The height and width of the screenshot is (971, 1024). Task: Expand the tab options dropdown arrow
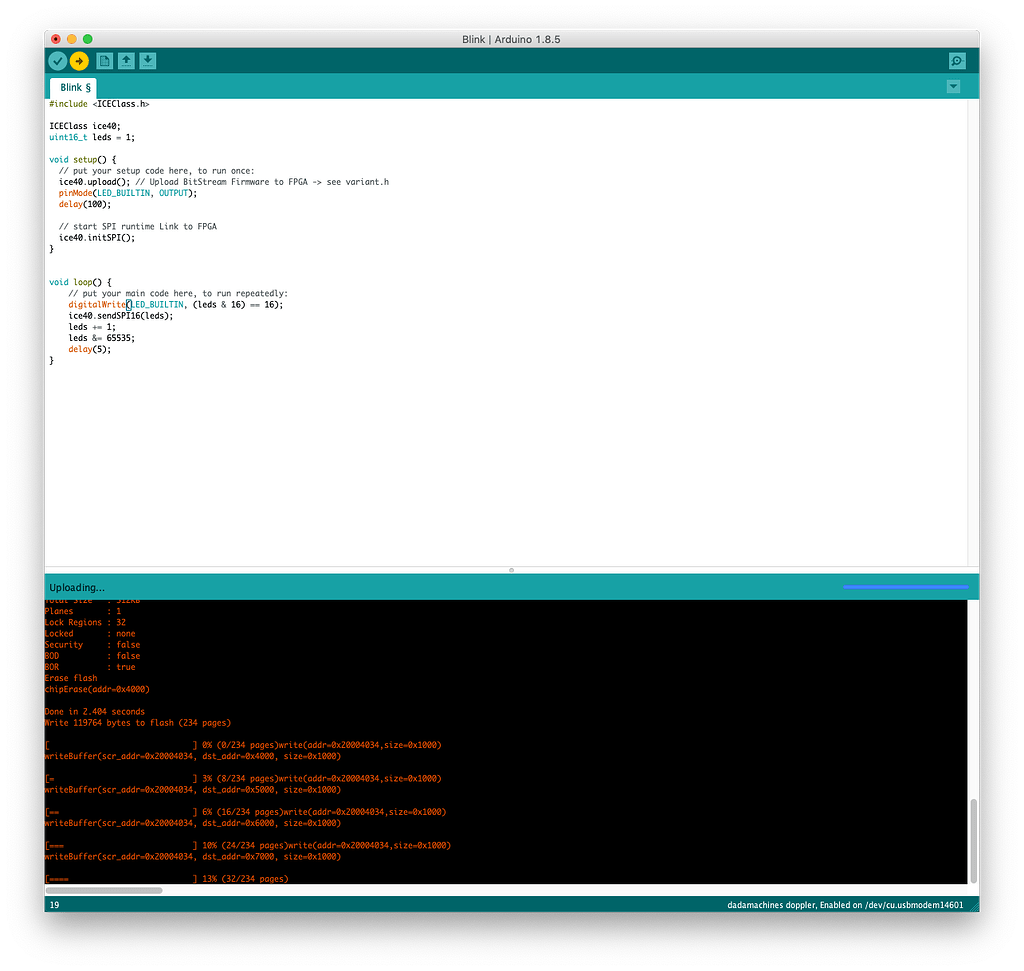(x=953, y=87)
